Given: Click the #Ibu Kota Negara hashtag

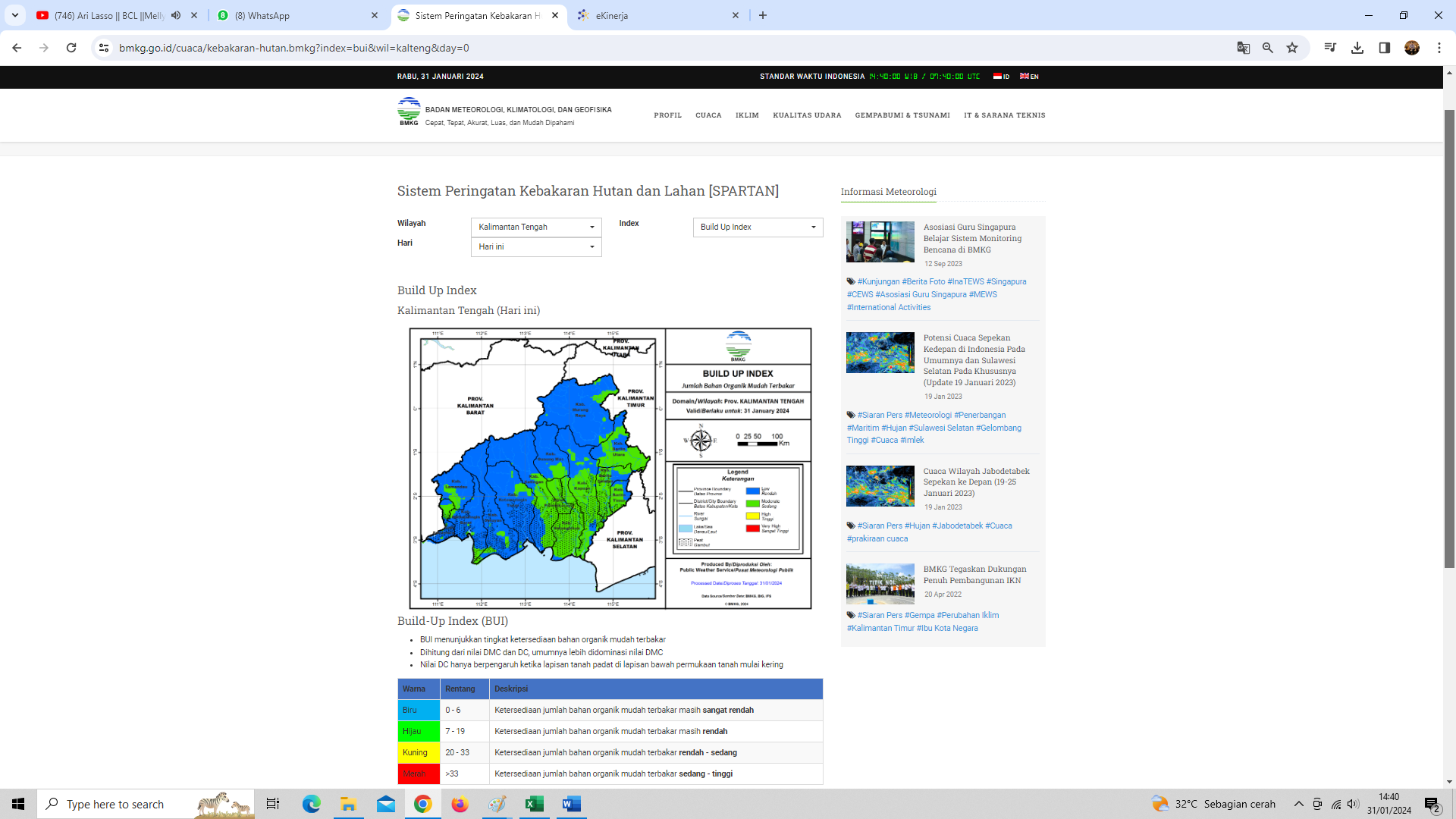Looking at the screenshot, I should (947, 628).
